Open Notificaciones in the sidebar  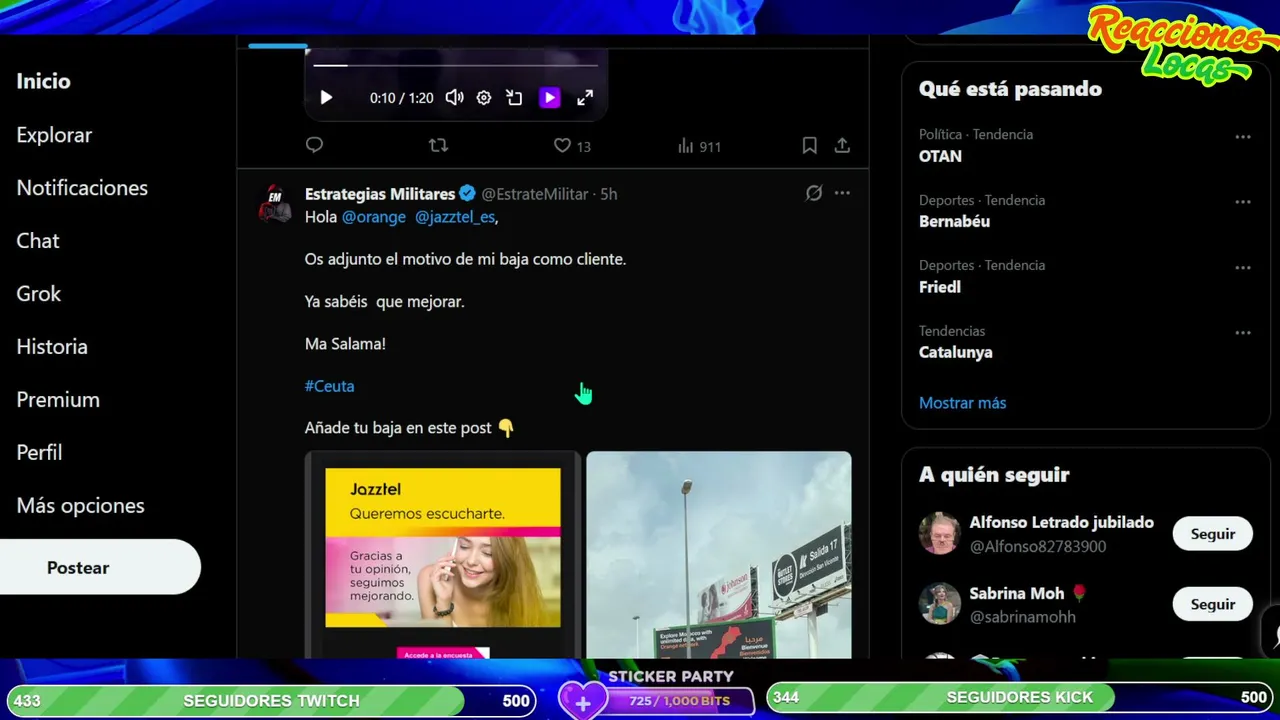[x=82, y=188]
